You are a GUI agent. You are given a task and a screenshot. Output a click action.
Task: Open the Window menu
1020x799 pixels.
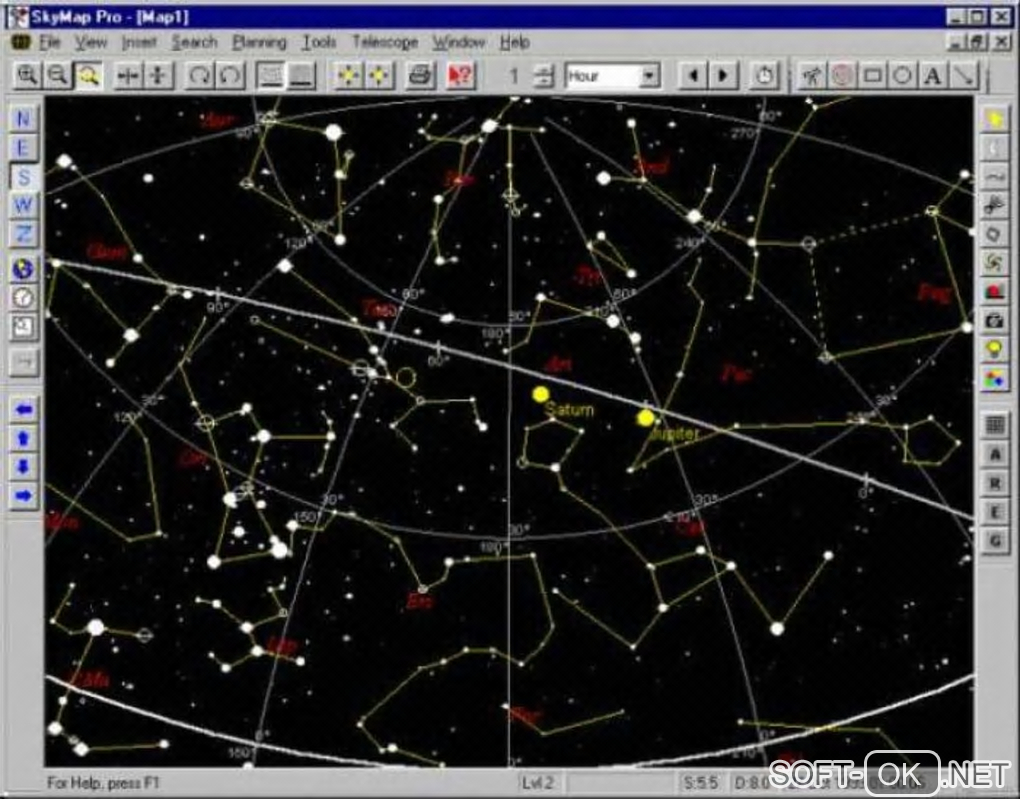point(459,42)
